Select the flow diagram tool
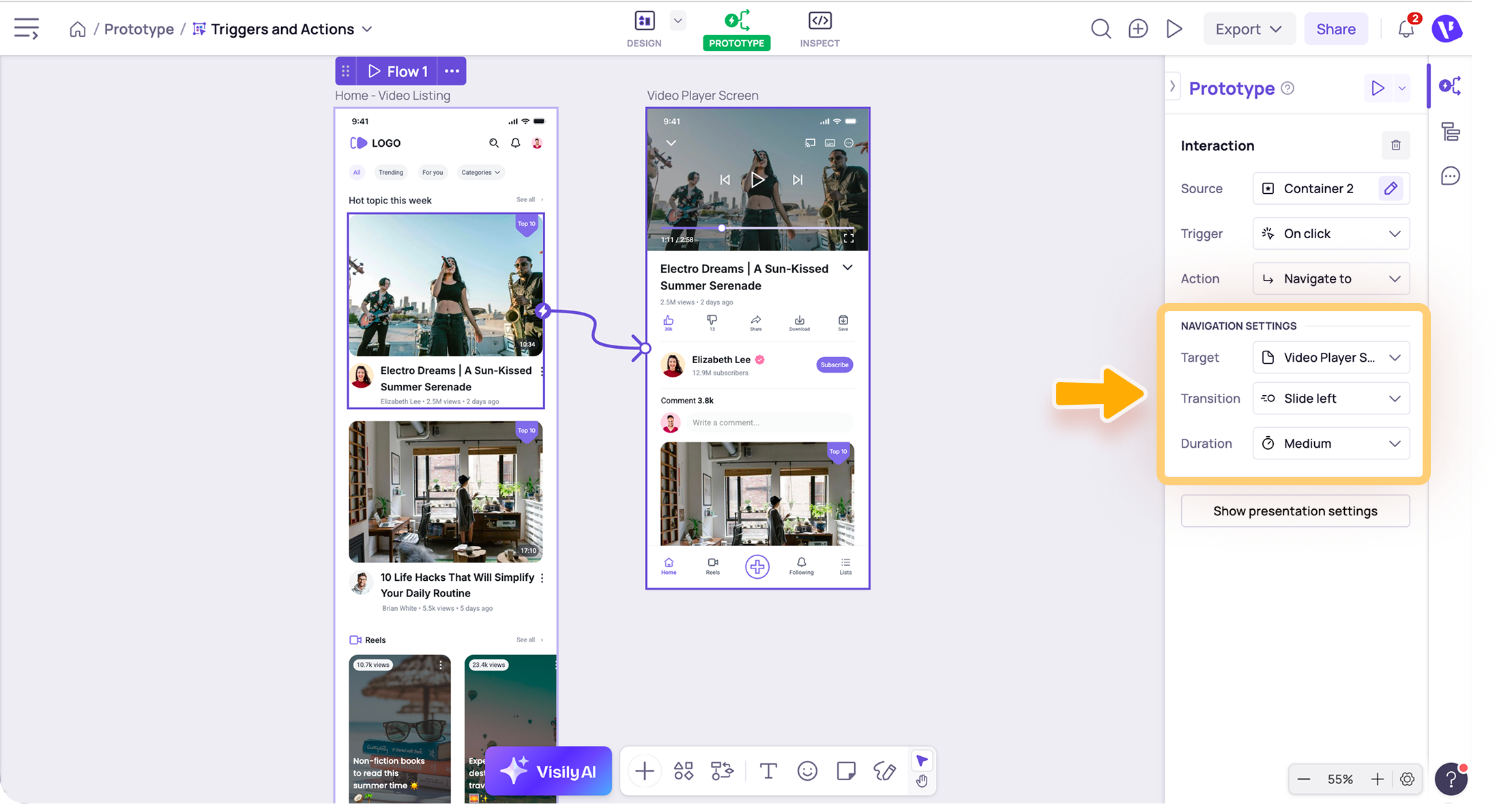Screen dimensions: 1512x804 [722, 771]
